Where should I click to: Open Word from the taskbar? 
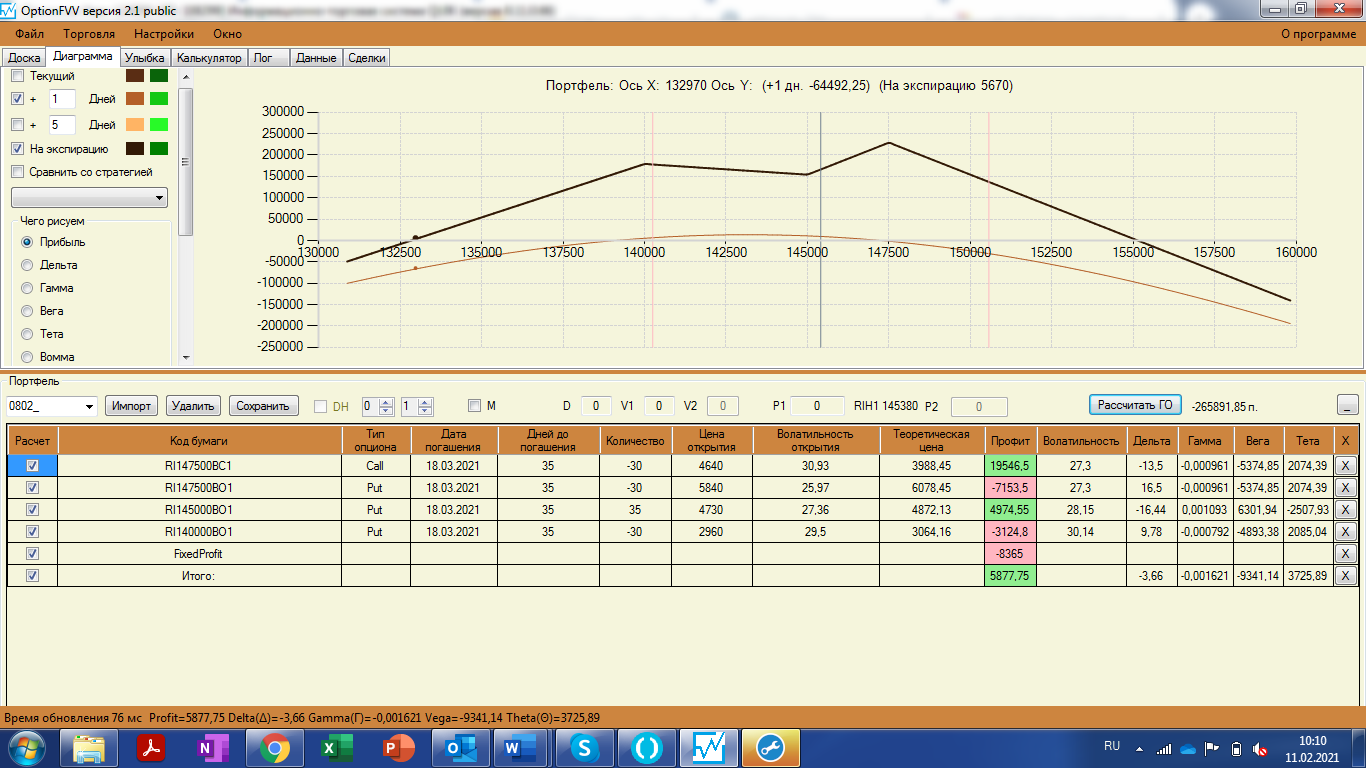tap(522, 747)
